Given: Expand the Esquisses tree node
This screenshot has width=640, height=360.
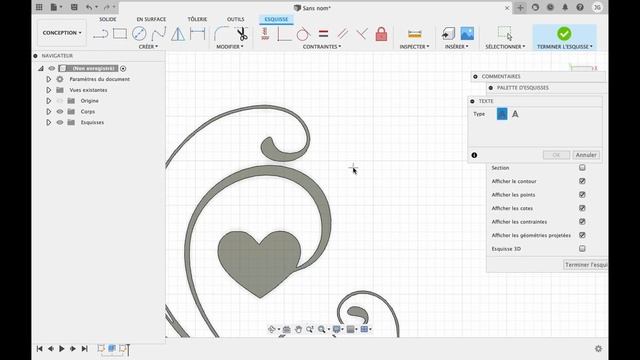Looking at the screenshot, I should [x=49, y=122].
